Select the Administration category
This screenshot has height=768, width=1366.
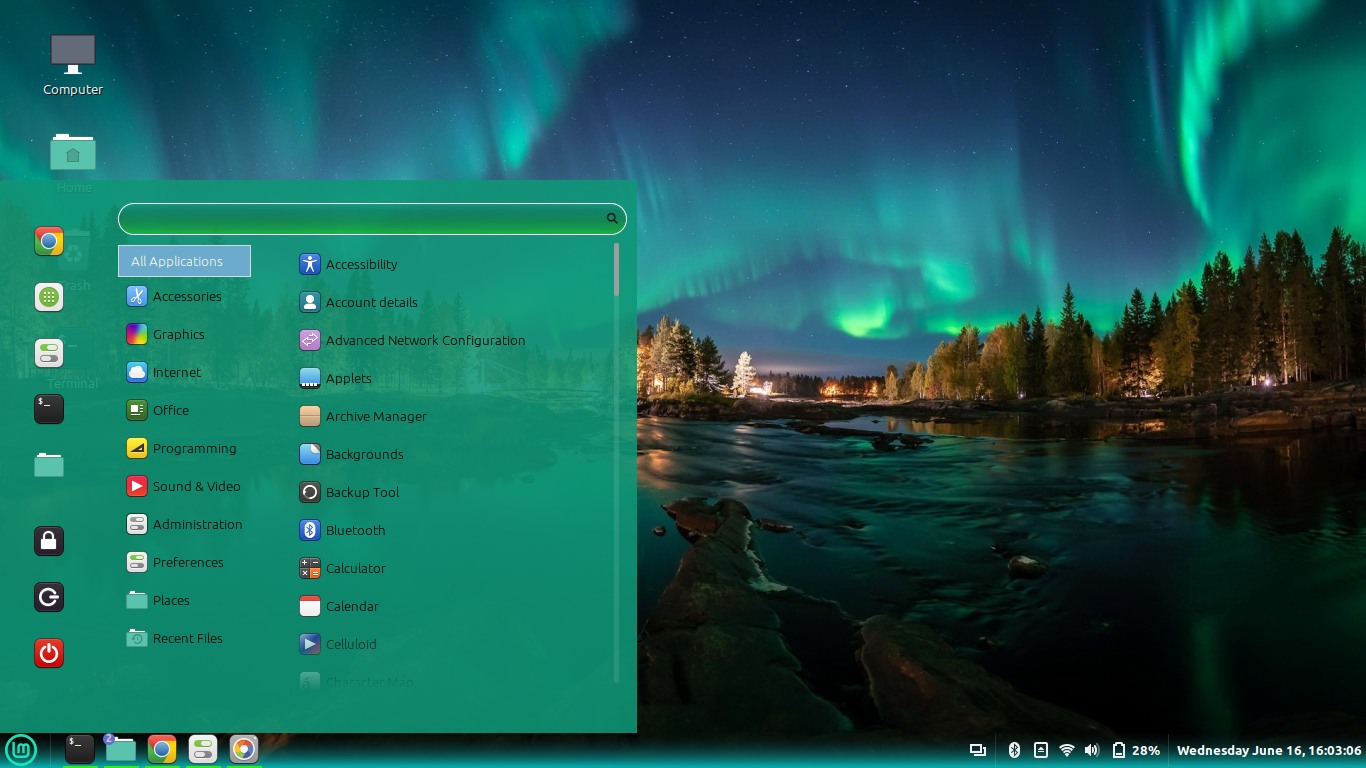184,524
